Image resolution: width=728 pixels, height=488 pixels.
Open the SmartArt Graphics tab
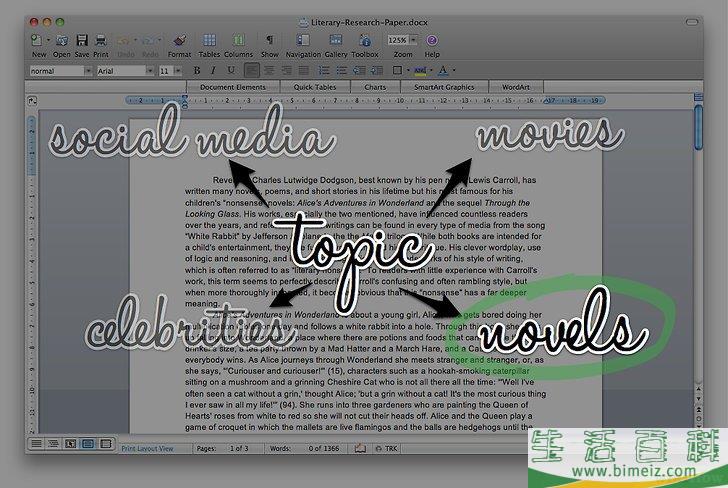[x=444, y=87]
